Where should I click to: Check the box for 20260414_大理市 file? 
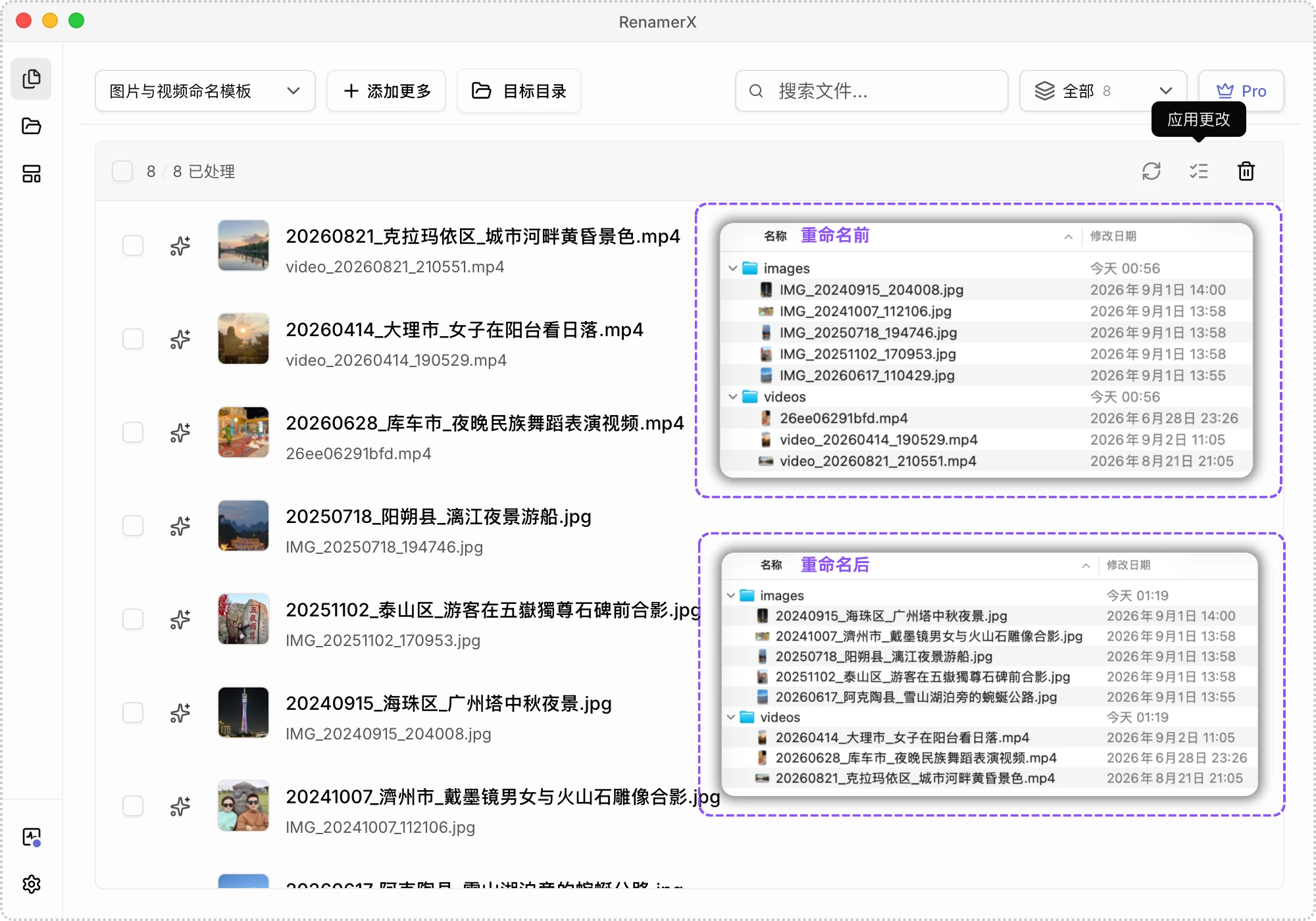coord(133,339)
